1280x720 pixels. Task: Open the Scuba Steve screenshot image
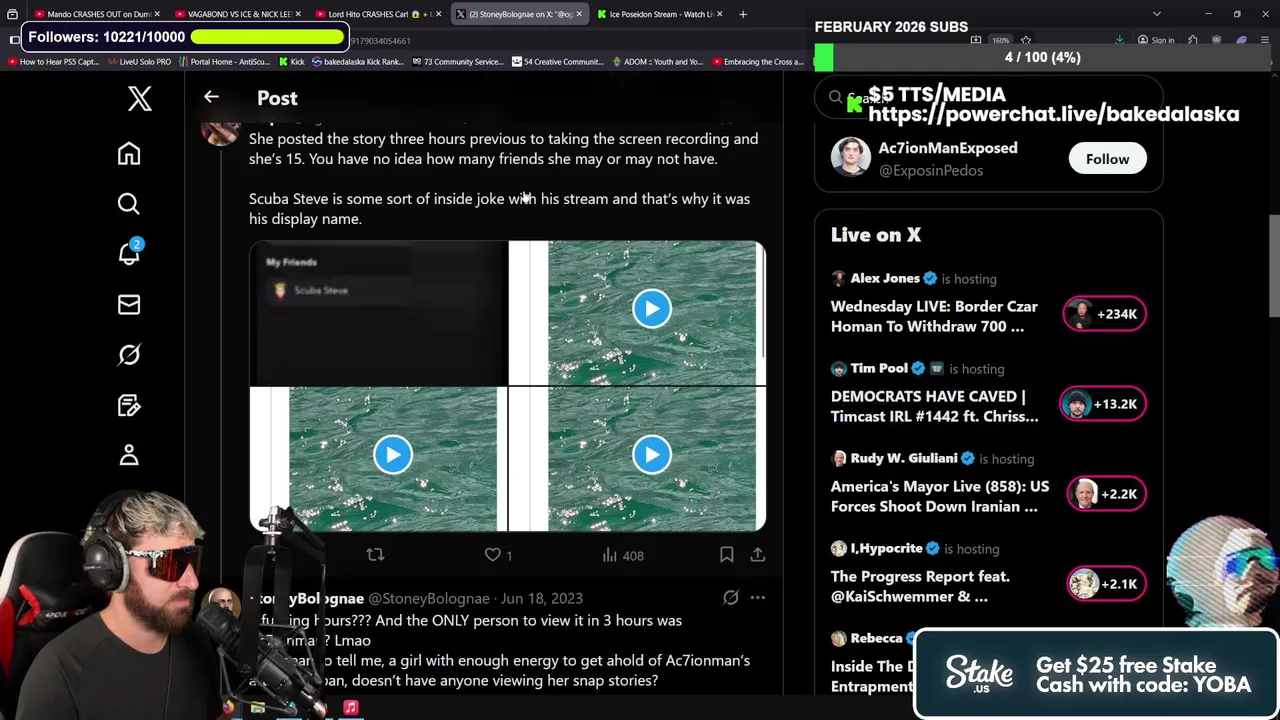[378, 313]
